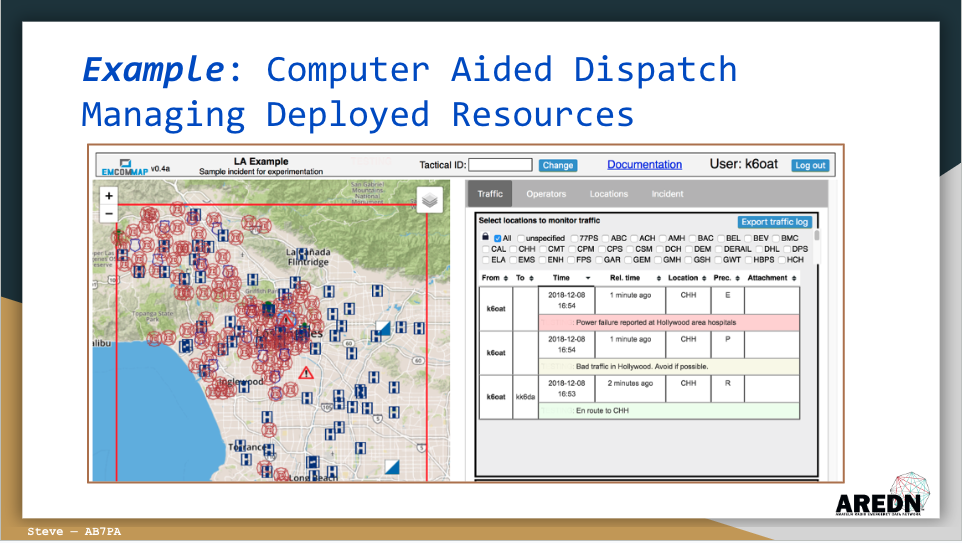Open the Documentation link
The height and width of the screenshot is (543, 962).
pos(644,164)
